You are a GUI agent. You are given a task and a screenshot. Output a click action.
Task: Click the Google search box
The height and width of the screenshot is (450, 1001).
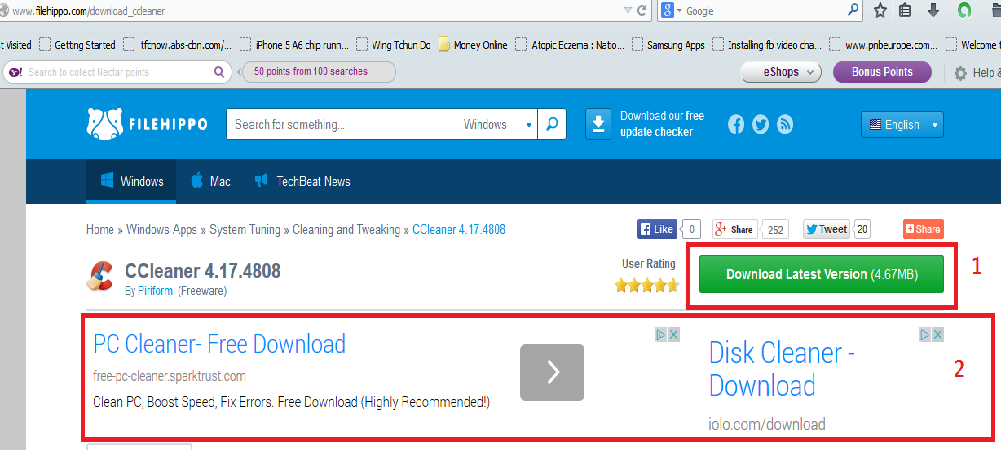coord(765,10)
